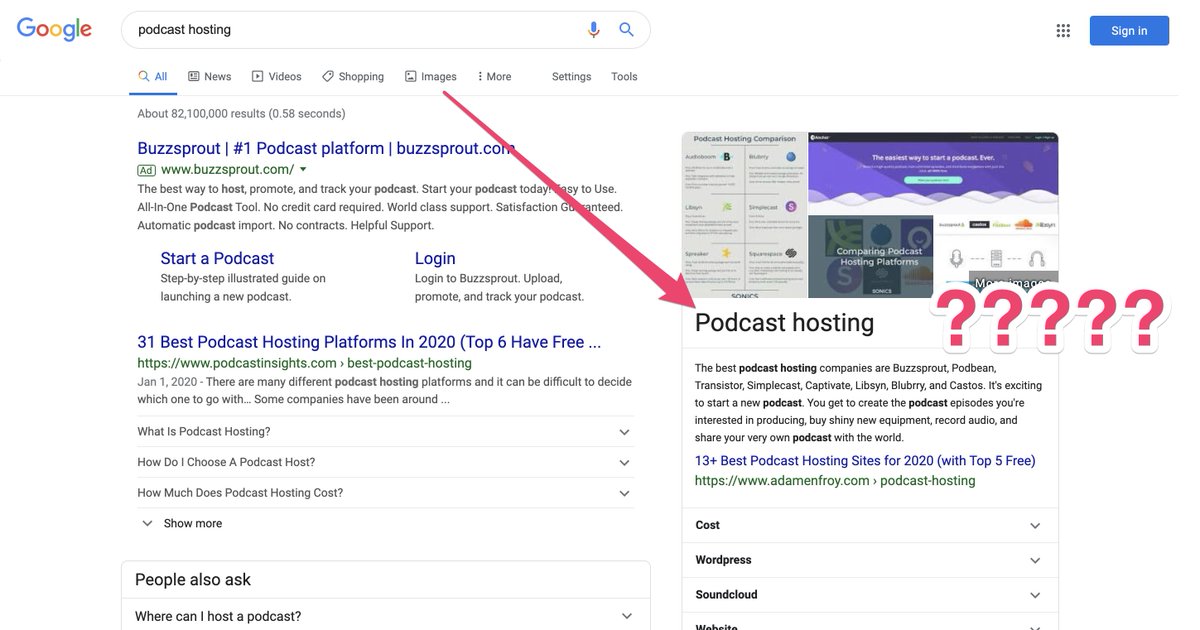The image size is (1200, 630).
Task: Click the About 82,100,000 results text
Action: point(241,113)
